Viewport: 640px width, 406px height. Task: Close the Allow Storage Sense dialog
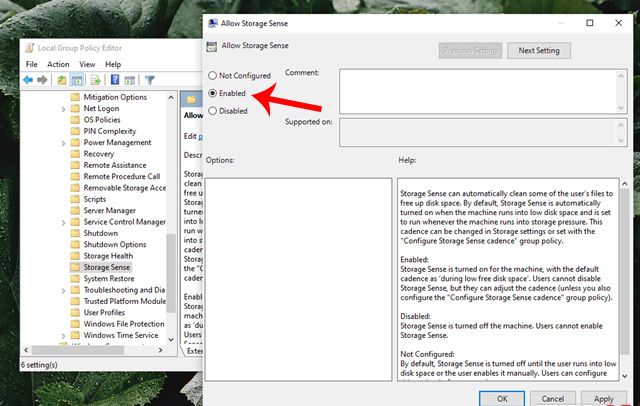(x=619, y=23)
